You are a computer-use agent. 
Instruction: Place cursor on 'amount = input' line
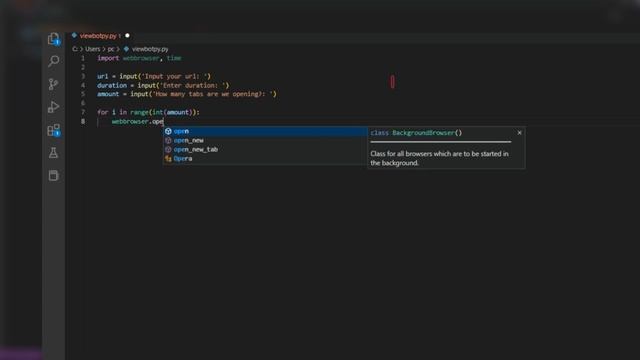click(187, 94)
